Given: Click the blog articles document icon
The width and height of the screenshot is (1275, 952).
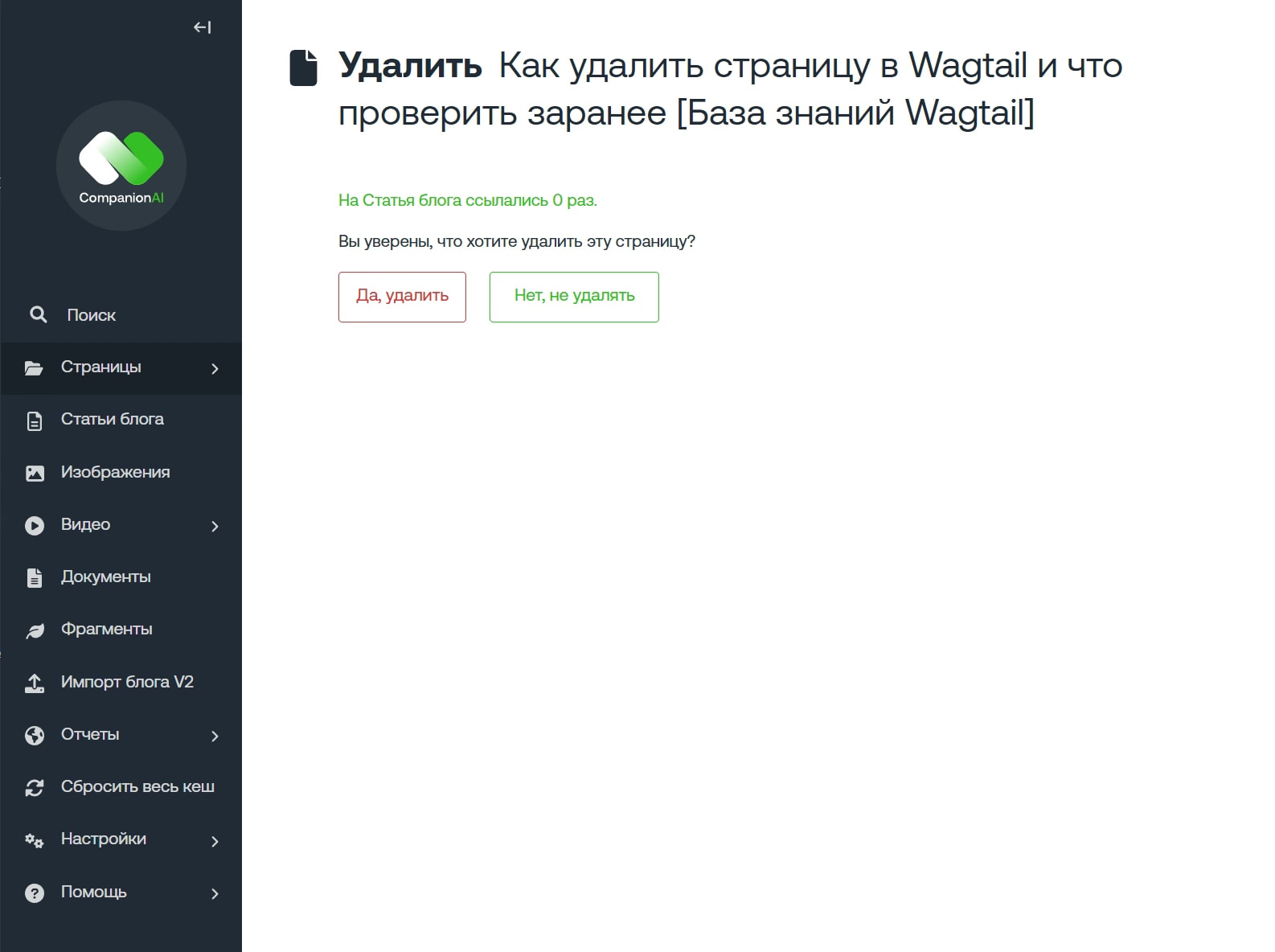Looking at the screenshot, I should 35,421.
